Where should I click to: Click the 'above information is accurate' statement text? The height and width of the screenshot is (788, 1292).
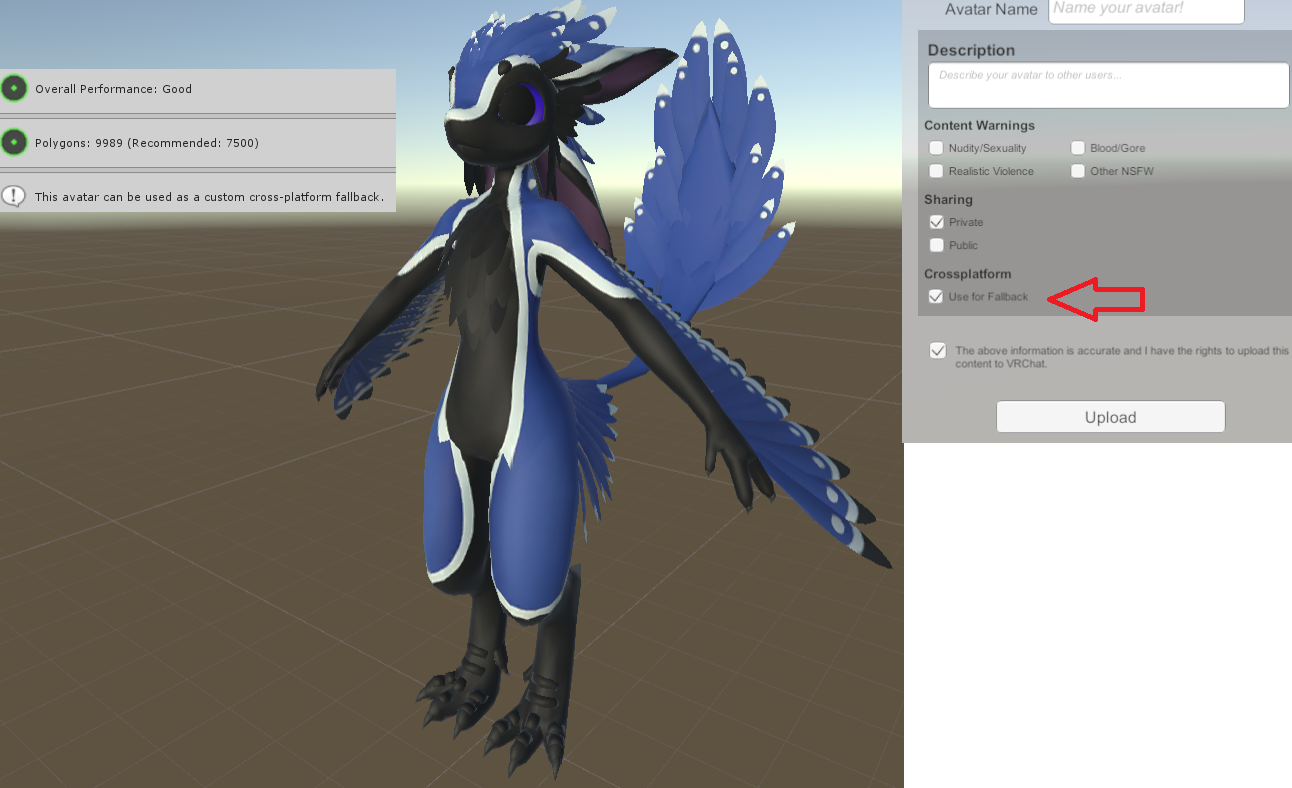(1122, 357)
